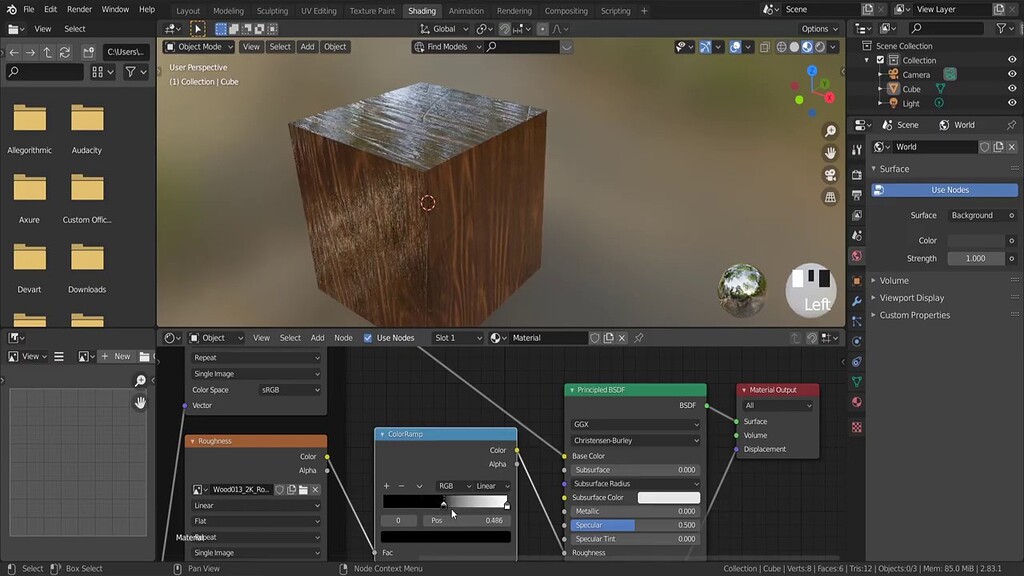Hide the Camera object in outliner
Image resolution: width=1024 pixels, height=576 pixels.
1012,74
